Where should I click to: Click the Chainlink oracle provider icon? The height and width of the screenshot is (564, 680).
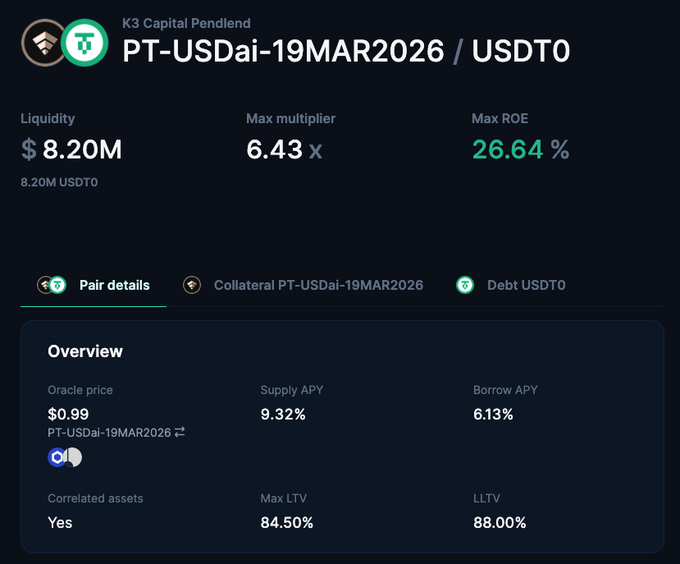(x=57, y=457)
